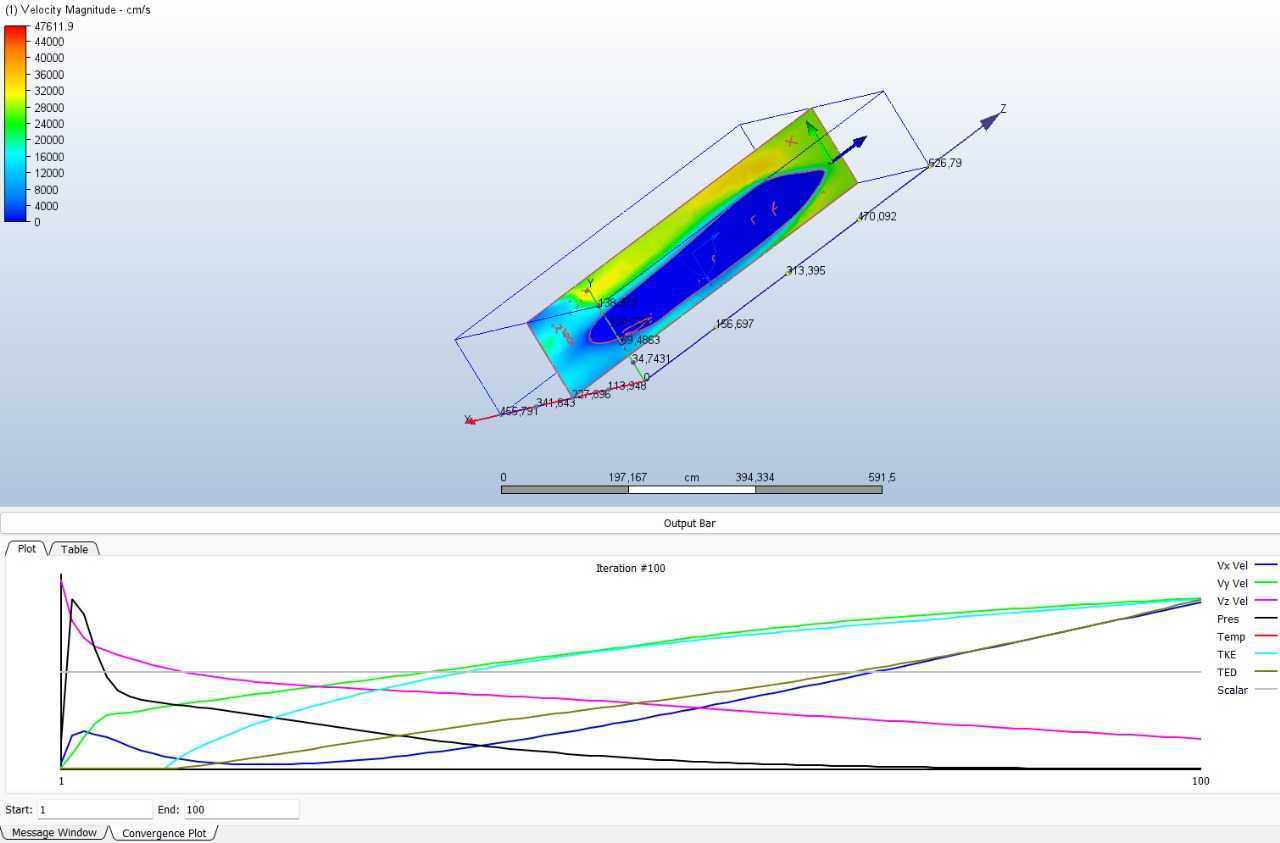Viewport: 1280px width, 843px height.
Task: Click the 34,7431 Y-axis coordinate label
Action: tap(651, 359)
